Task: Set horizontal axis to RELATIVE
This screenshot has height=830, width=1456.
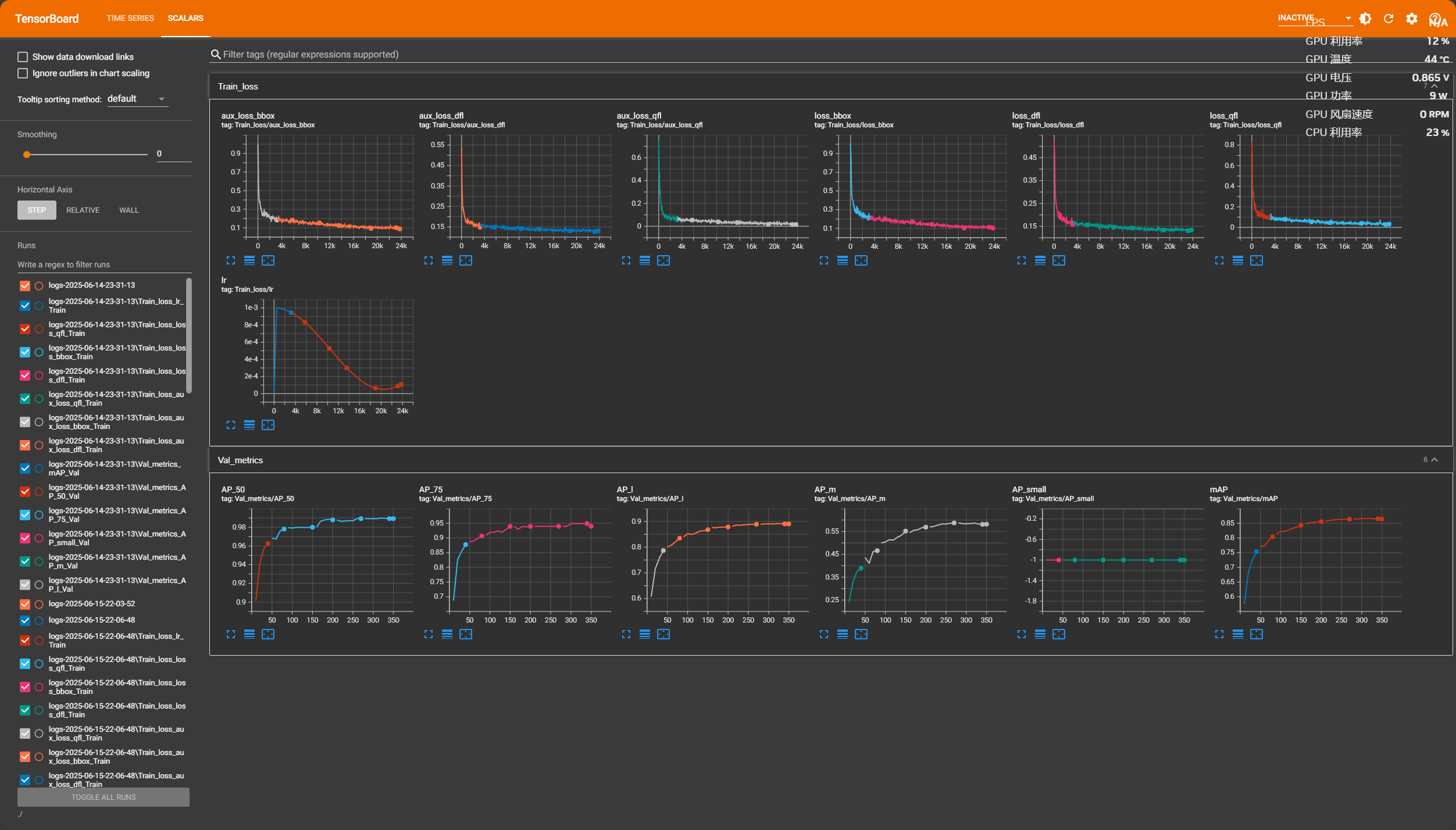Action: coord(83,210)
